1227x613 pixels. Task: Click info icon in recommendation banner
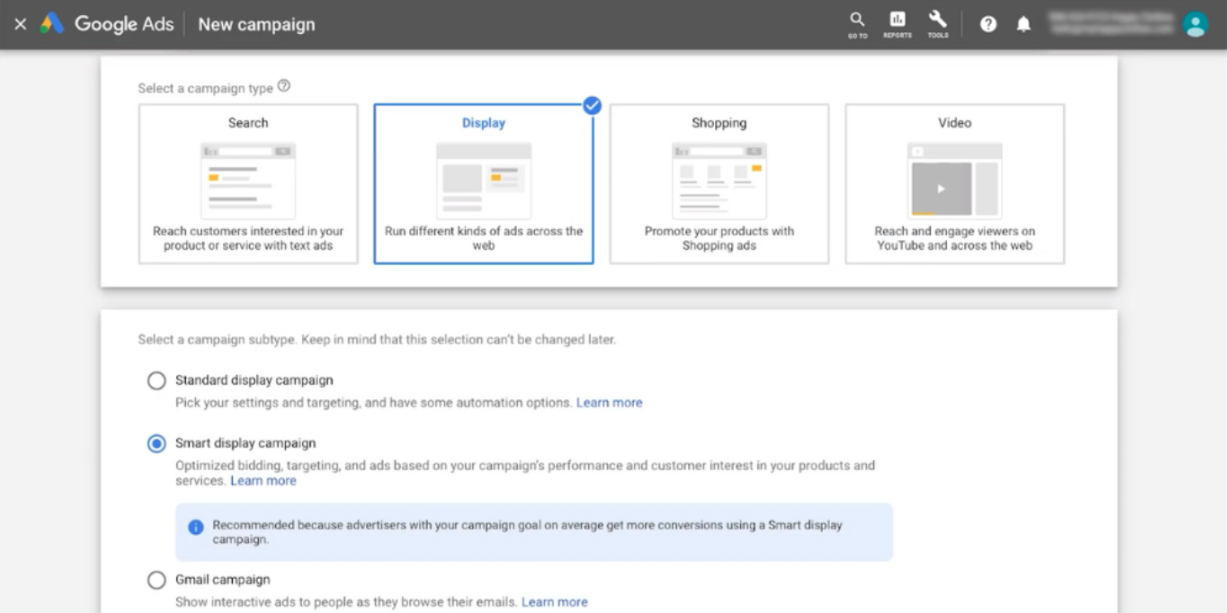[x=196, y=527]
